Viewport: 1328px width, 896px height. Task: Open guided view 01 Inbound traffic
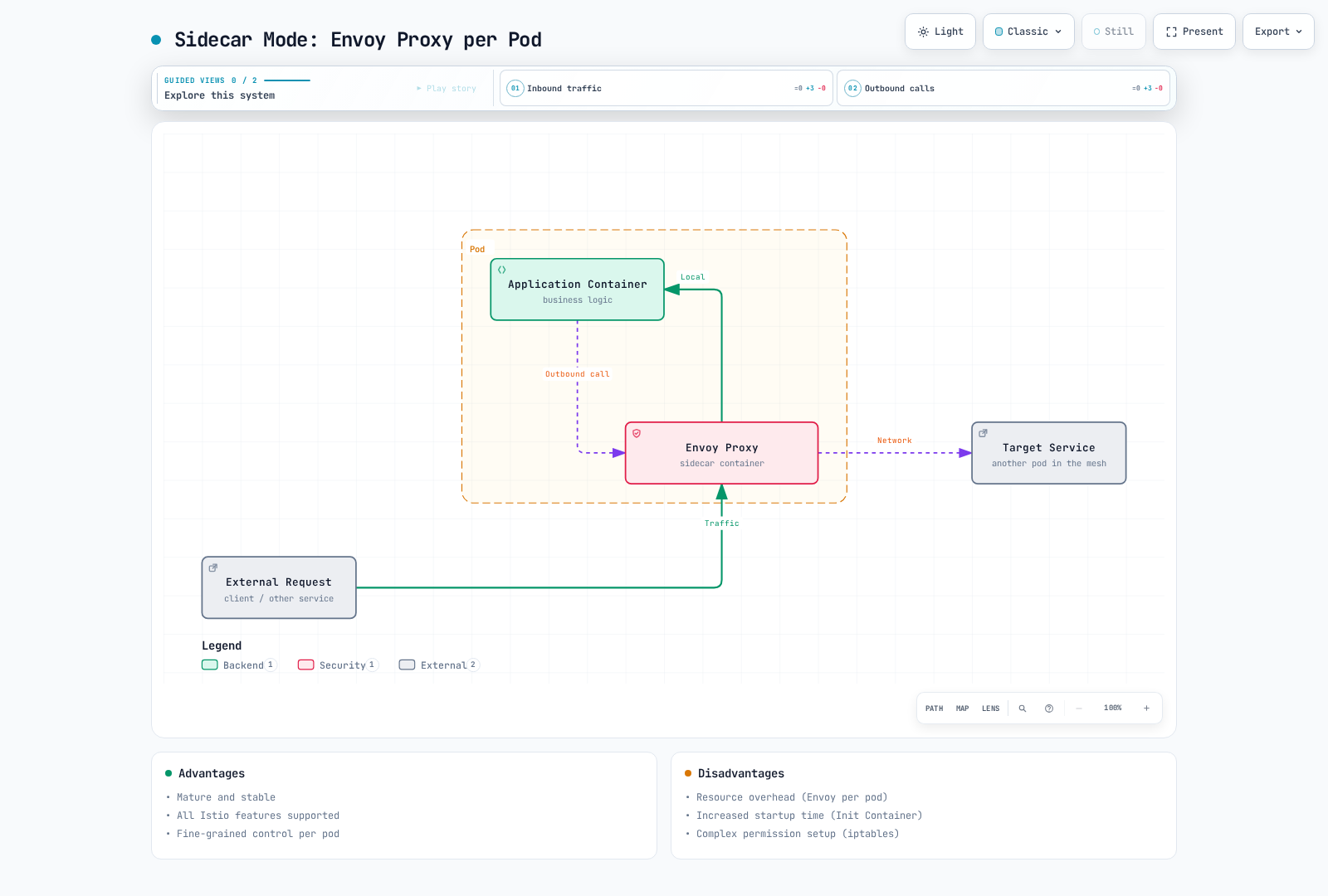pyautogui.click(x=666, y=88)
